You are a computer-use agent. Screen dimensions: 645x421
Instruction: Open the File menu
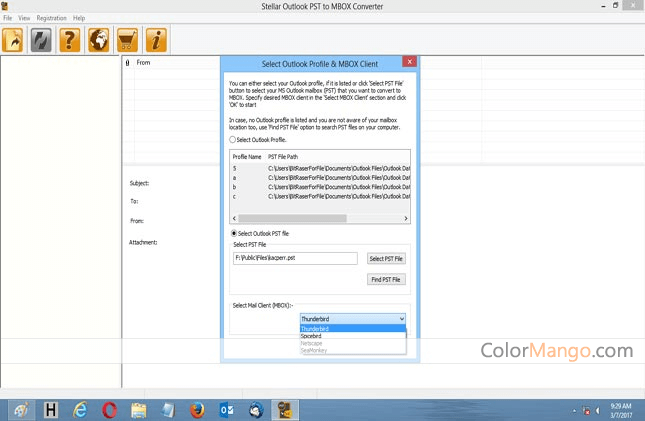[8, 18]
